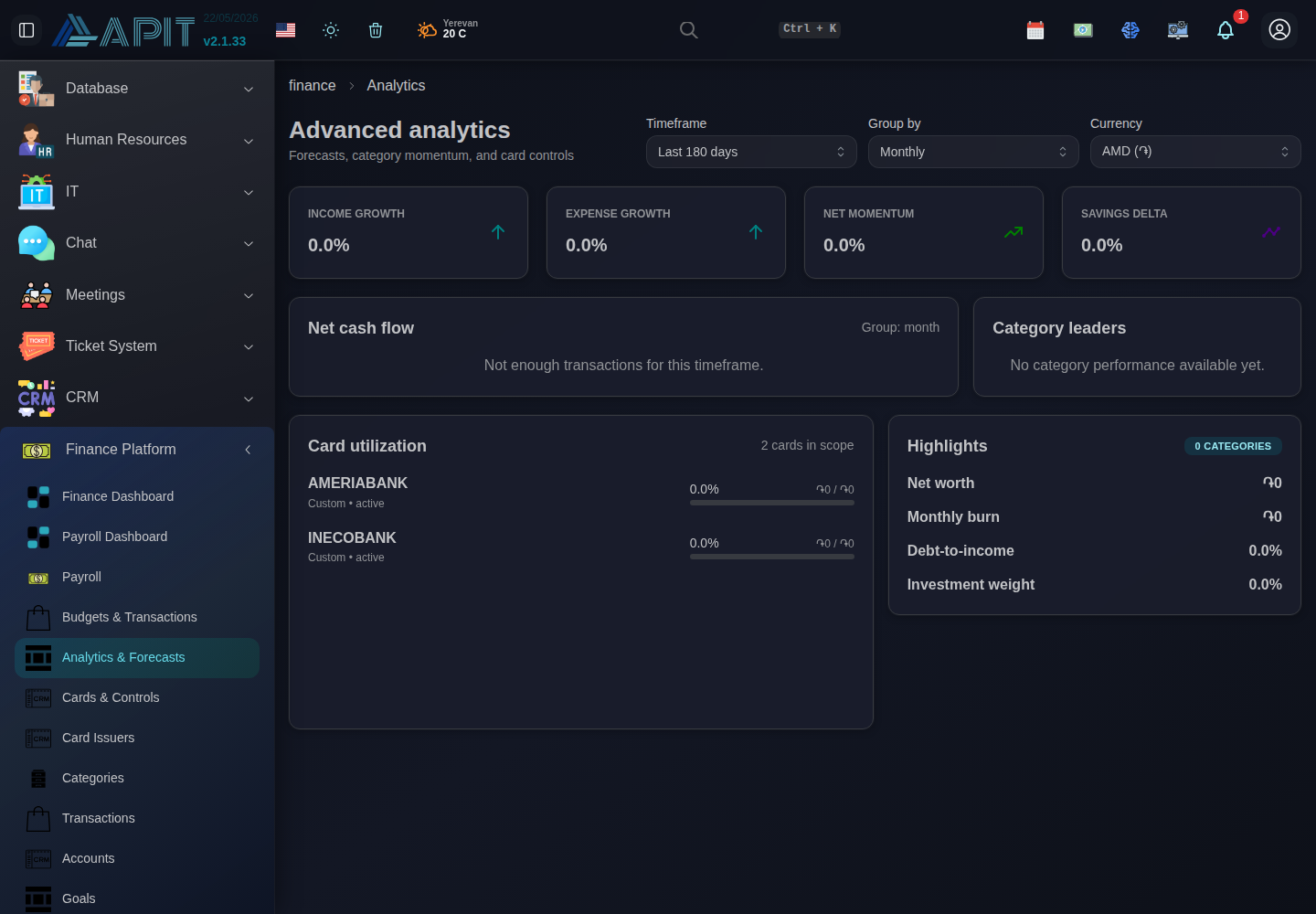Click the Savings Delta trend icon
The height and width of the screenshot is (914, 1316).
1271,232
